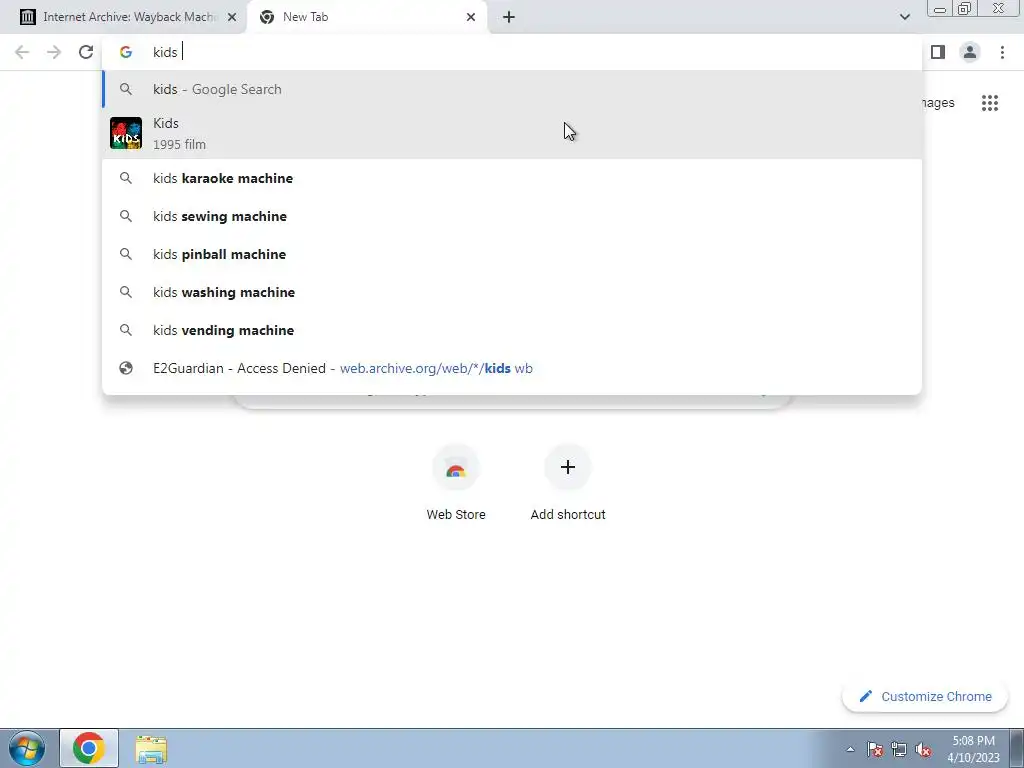Choose the 'kids washing machine' suggestion

[x=512, y=292]
